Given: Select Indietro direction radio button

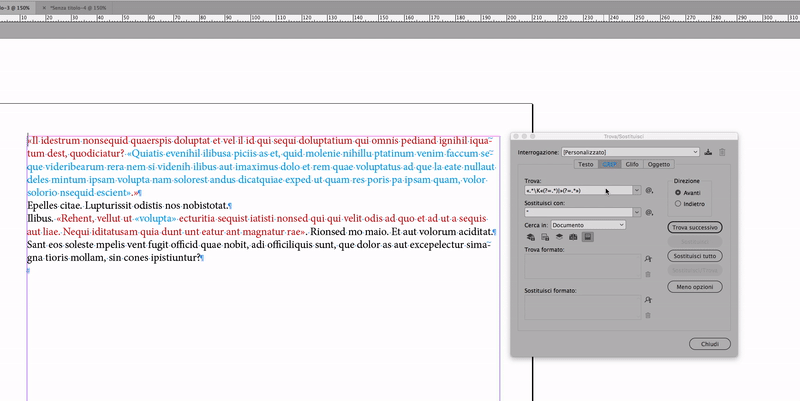Looking at the screenshot, I should tap(678, 204).
